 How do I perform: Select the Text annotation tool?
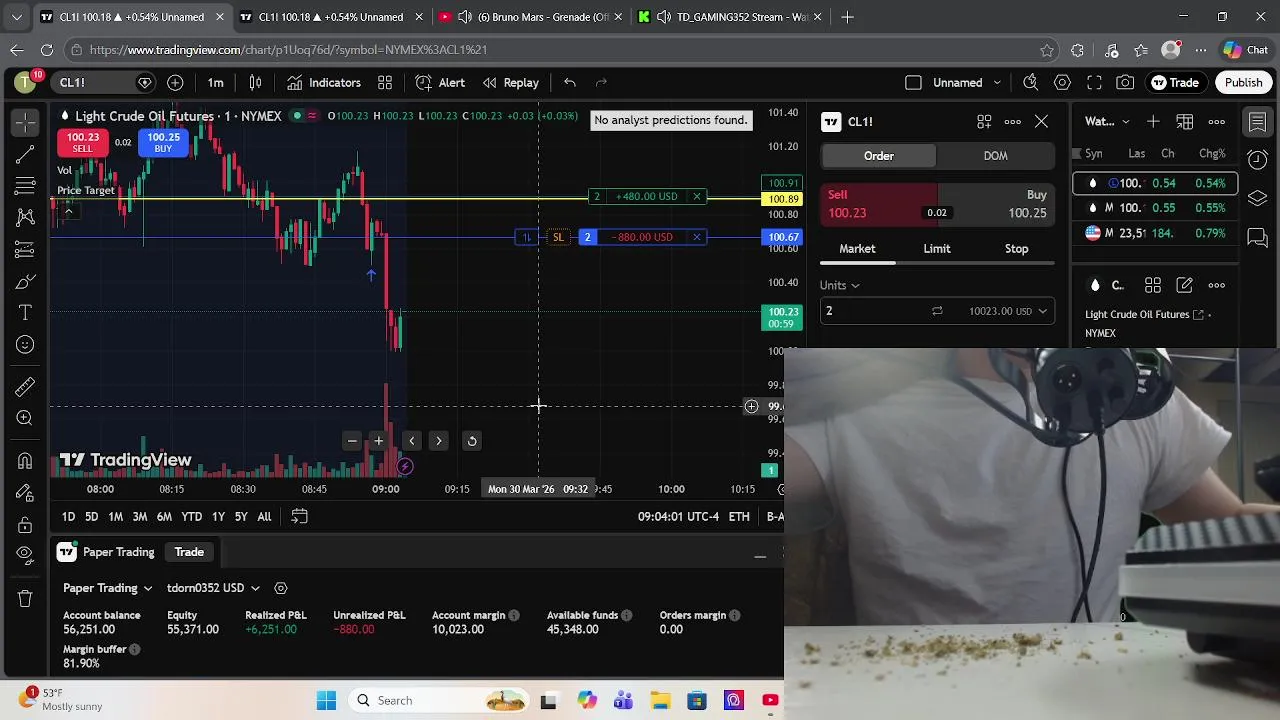25,313
